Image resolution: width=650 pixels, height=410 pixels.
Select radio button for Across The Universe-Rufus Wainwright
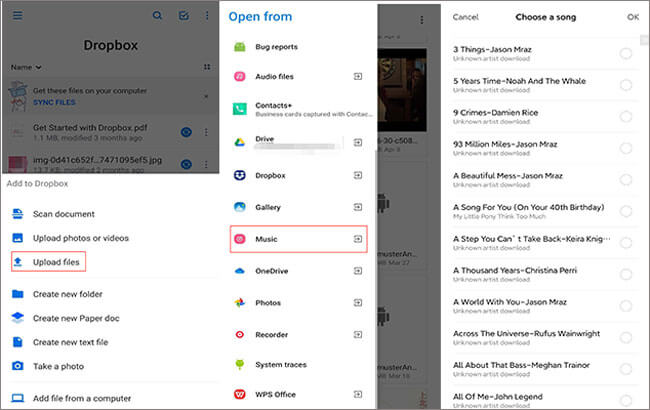[626, 337]
